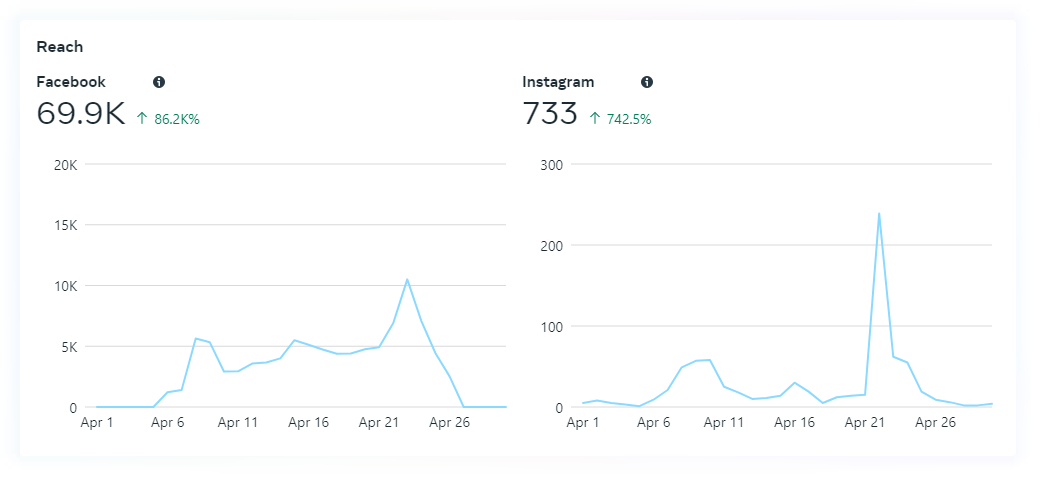Click the Facebook reach info icon
Screen dimensions: 1055x495
pyautogui.click(x=159, y=82)
